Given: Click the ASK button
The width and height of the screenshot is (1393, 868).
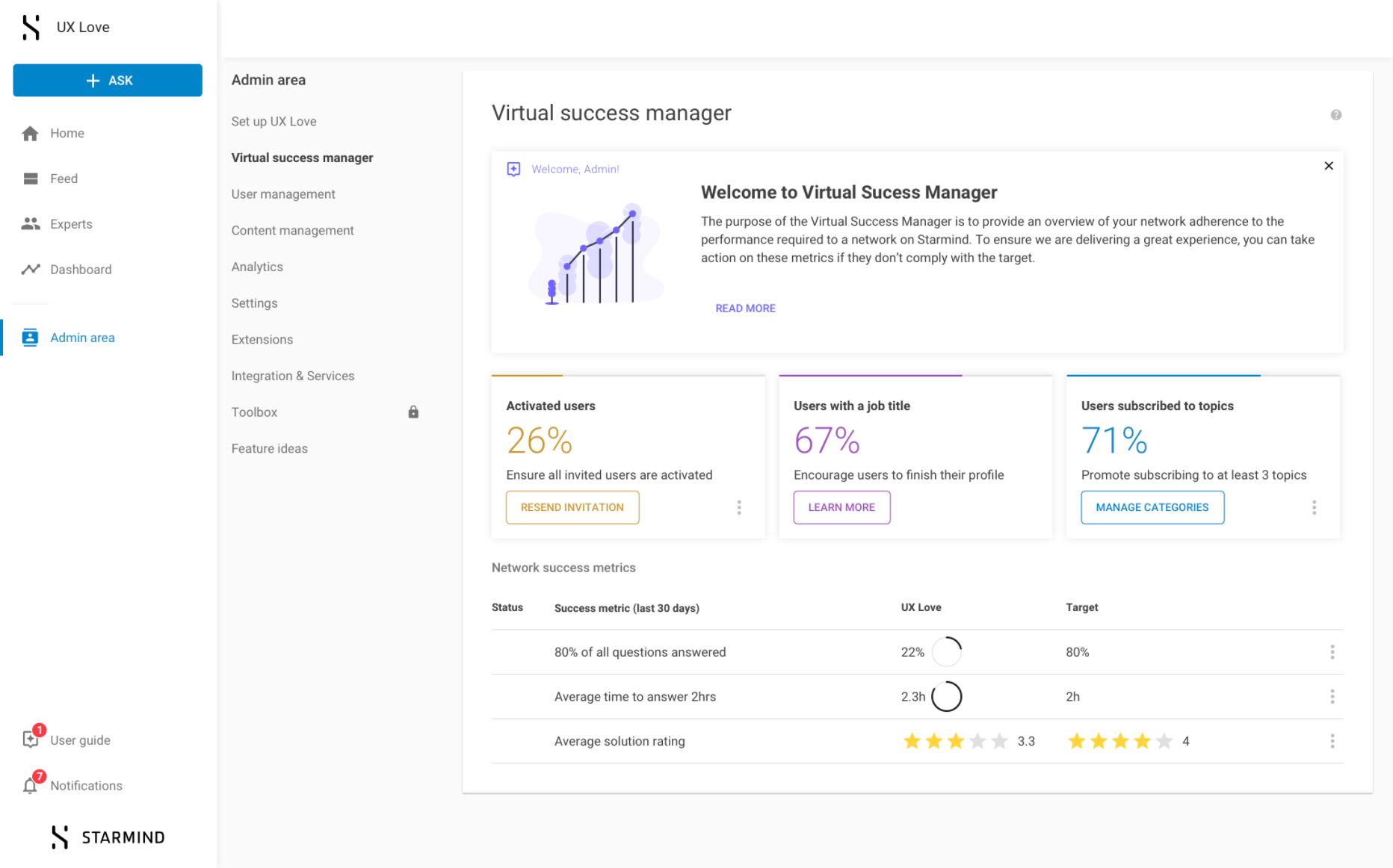Looking at the screenshot, I should point(108,81).
